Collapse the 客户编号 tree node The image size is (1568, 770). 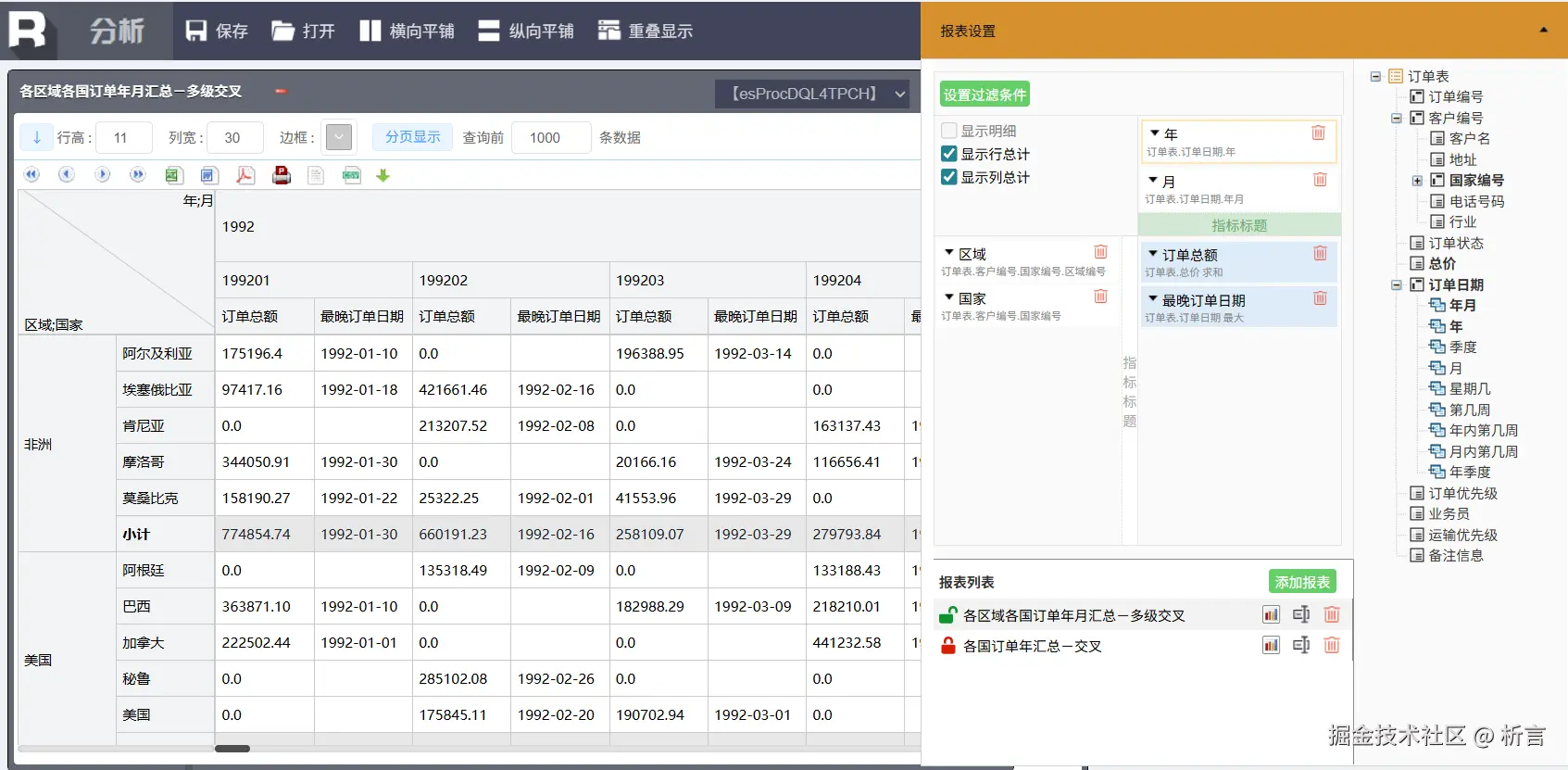click(1397, 118)
